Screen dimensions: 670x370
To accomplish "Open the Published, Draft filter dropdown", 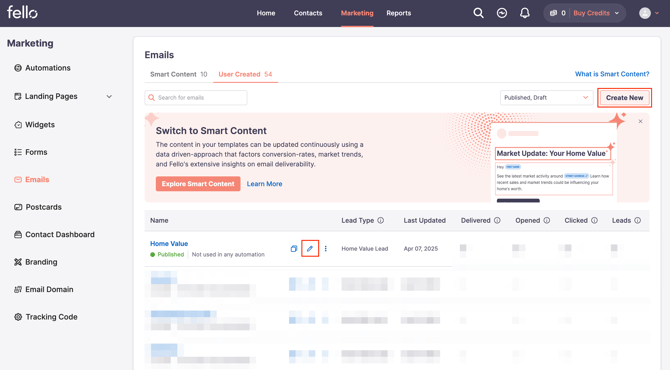I will (x=546, y=98).
